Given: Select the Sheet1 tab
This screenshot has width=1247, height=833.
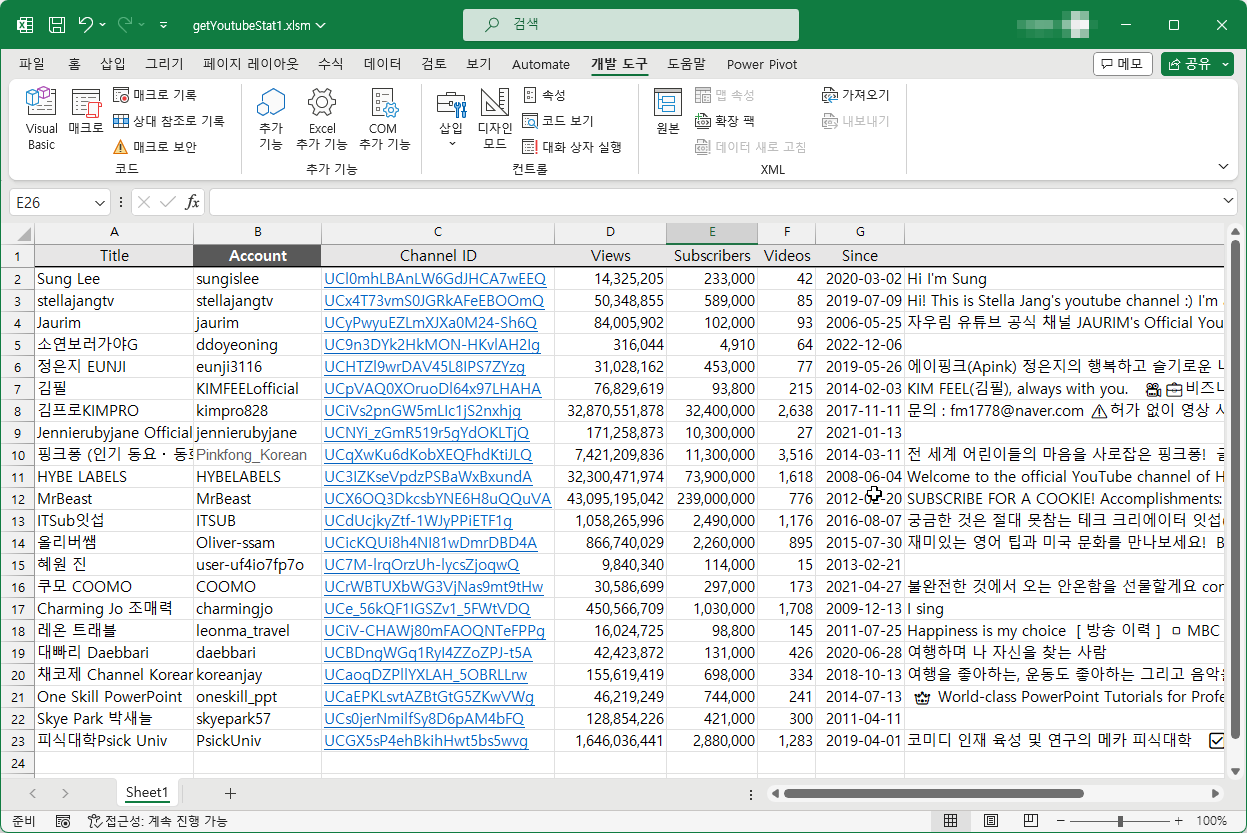Looking at the screenshot, I should coord(147,792).
